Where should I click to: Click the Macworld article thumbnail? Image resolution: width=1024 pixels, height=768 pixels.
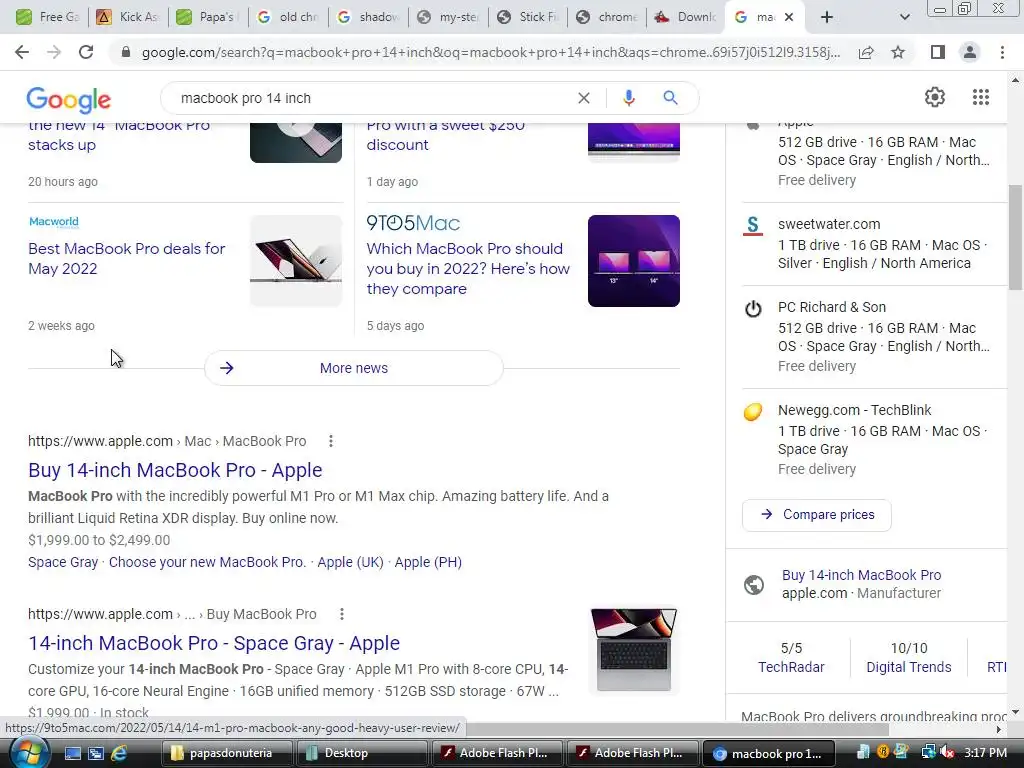[x=296, y=261]
